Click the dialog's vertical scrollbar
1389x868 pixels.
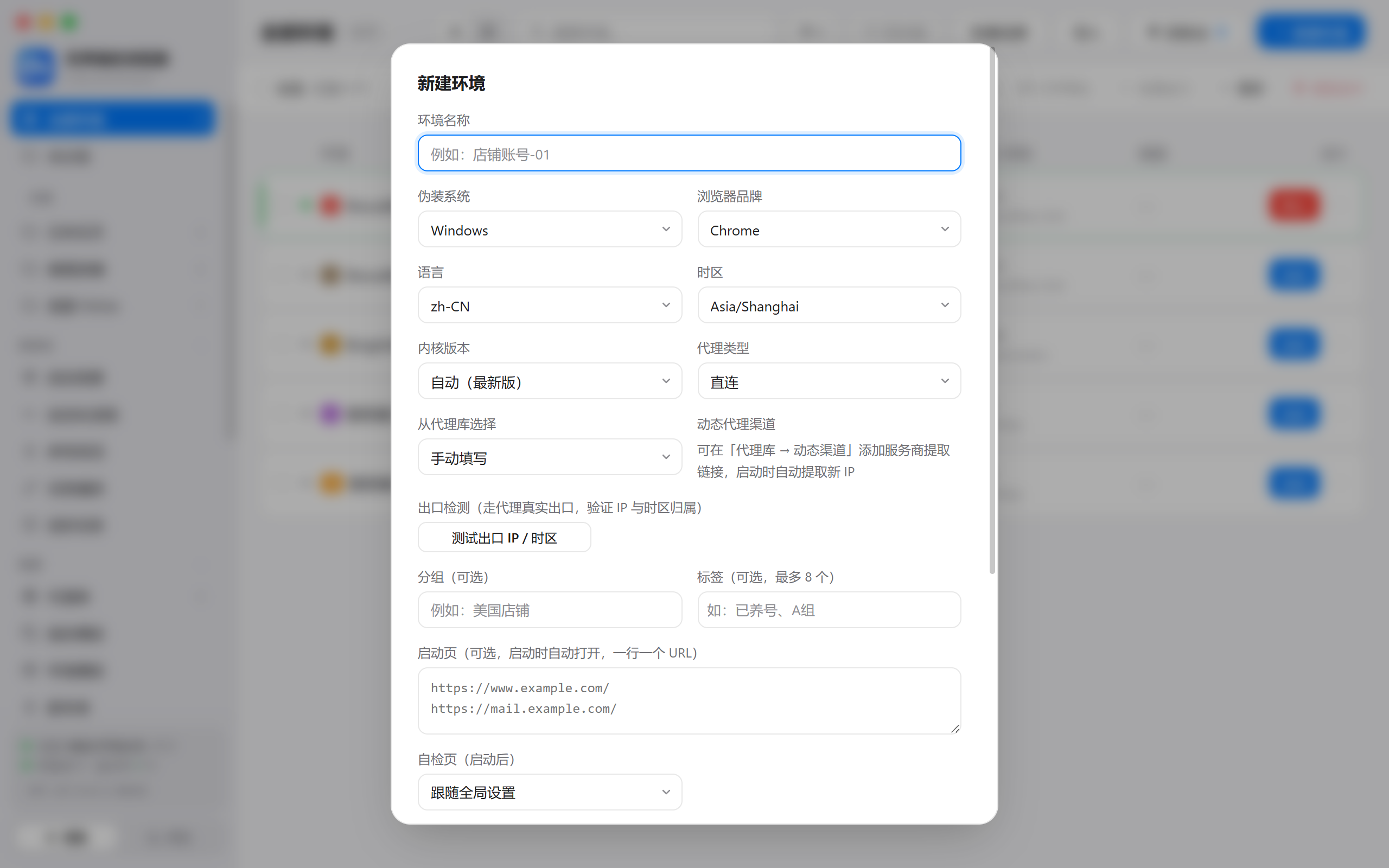(x=992, y=310)
